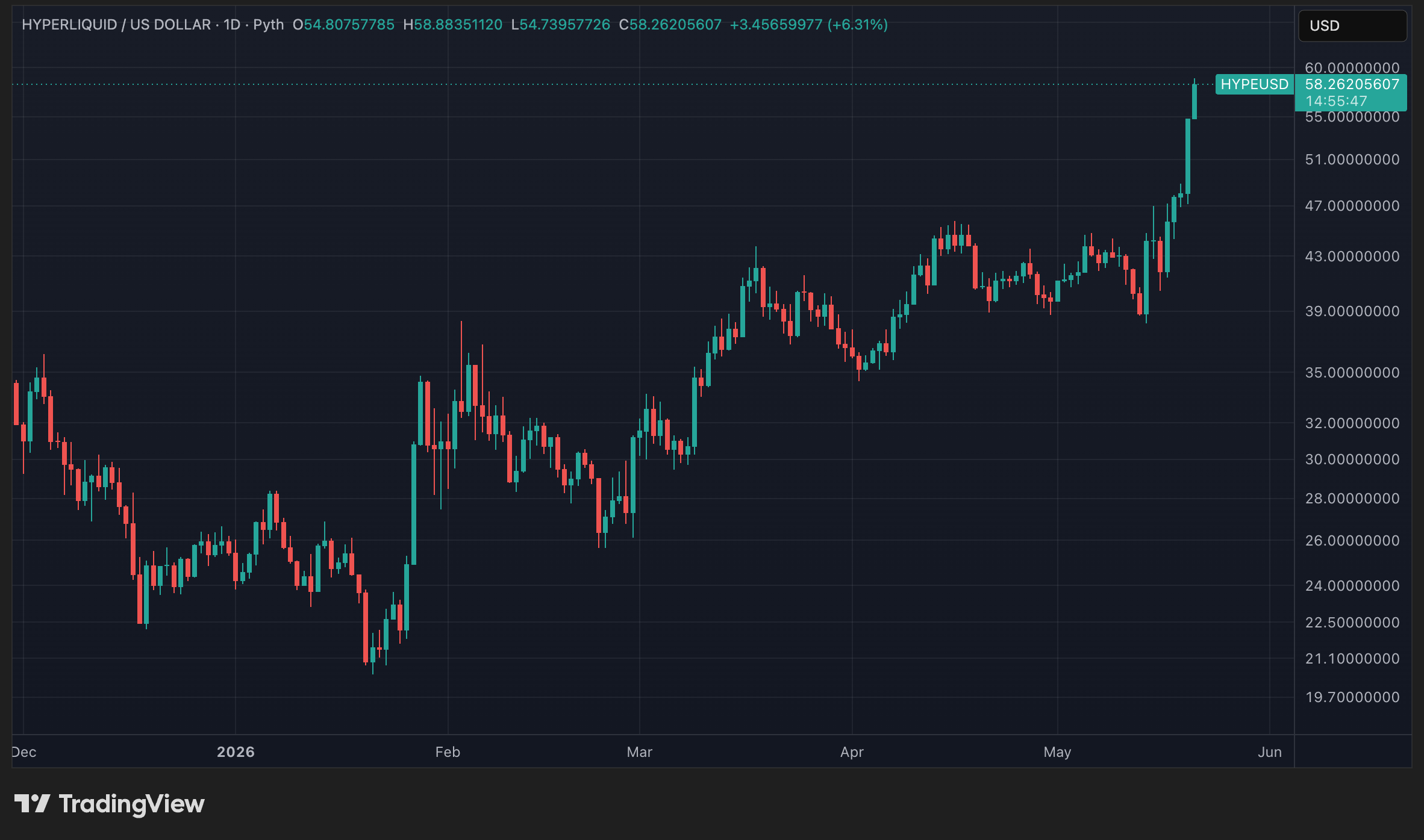Open the USD currency selector
The width and height of the screenshot is (1424, 840).
1352,26
